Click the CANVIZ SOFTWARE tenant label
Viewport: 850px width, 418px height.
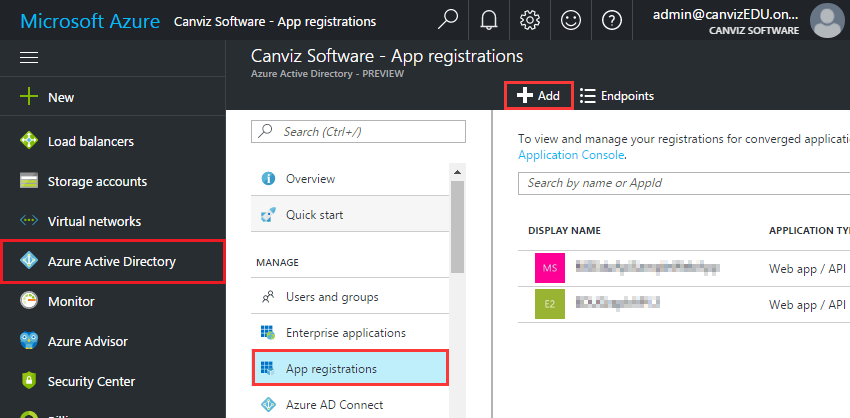point(754,31)
